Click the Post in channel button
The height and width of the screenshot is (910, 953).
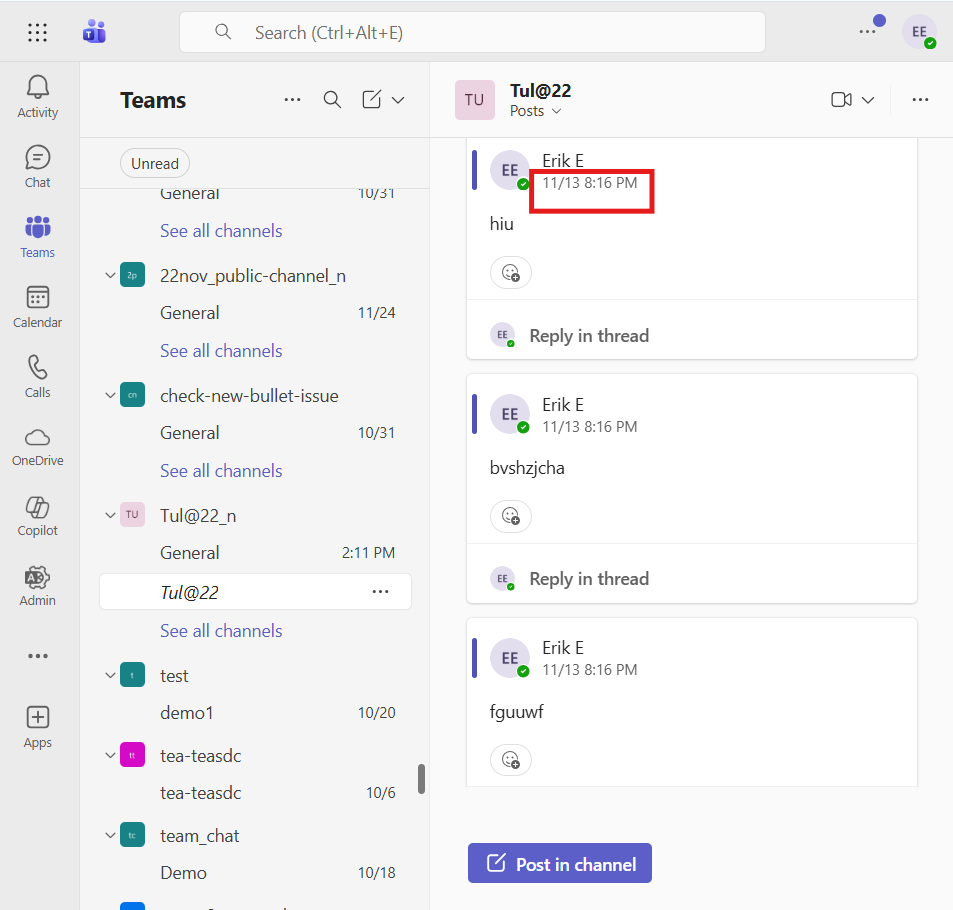tap(559, 862)
